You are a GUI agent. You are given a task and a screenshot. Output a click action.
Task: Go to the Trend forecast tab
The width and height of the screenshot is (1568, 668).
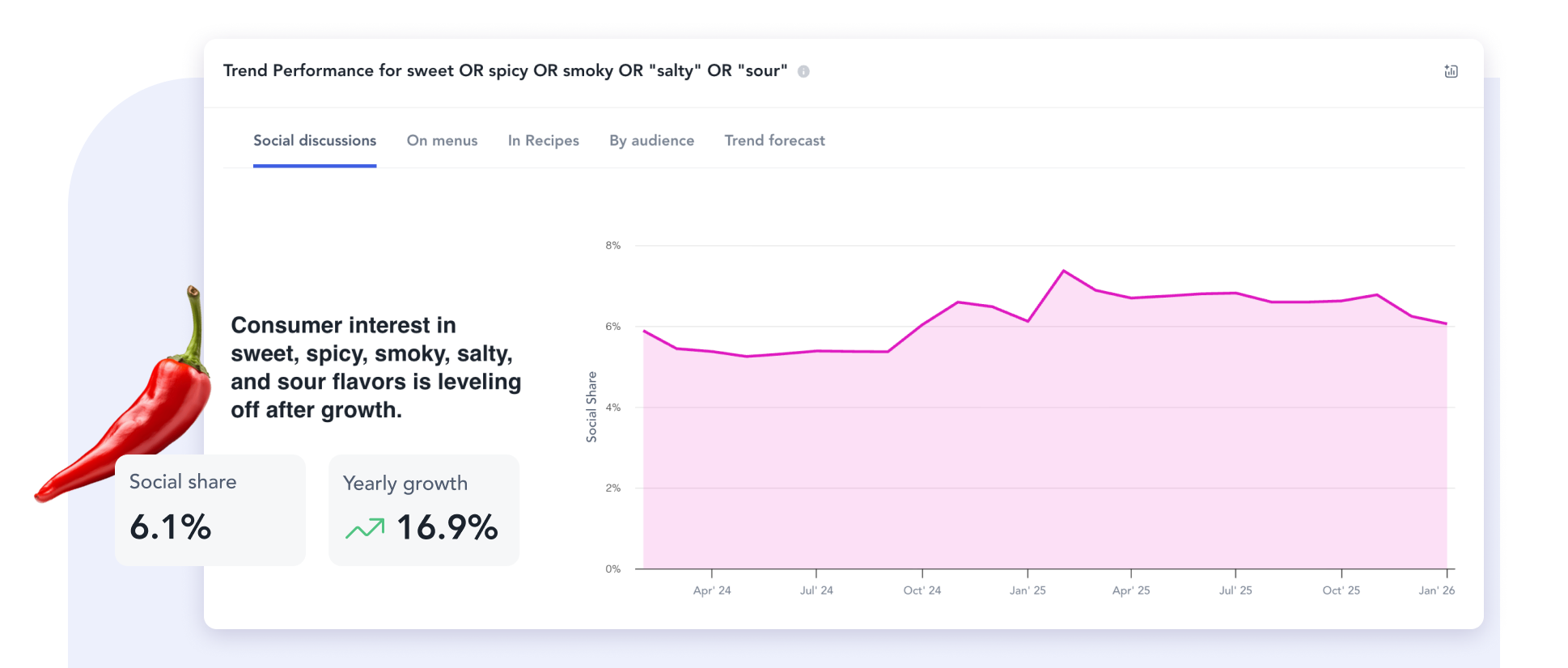point(774,141)
